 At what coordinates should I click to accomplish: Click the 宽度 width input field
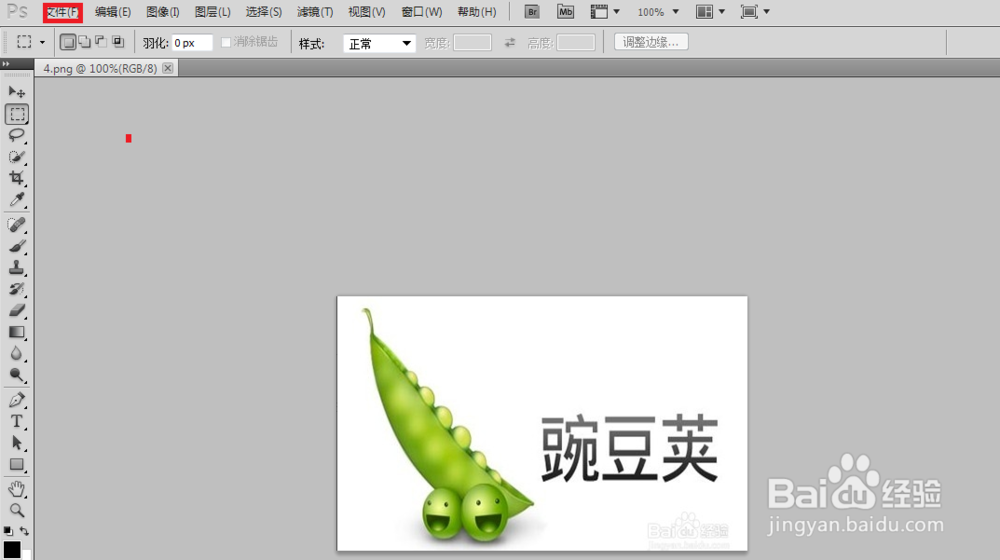coord(472,43)
